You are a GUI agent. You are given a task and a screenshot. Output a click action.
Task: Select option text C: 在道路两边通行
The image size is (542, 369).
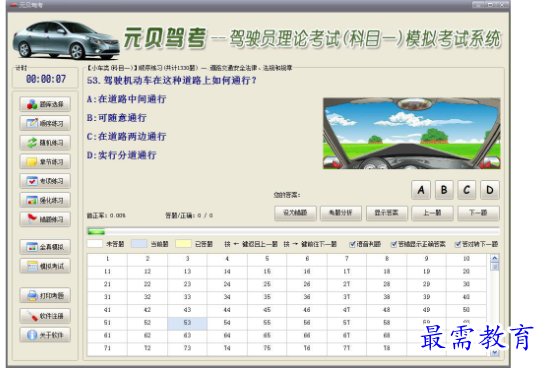click(x=127, y=136)
